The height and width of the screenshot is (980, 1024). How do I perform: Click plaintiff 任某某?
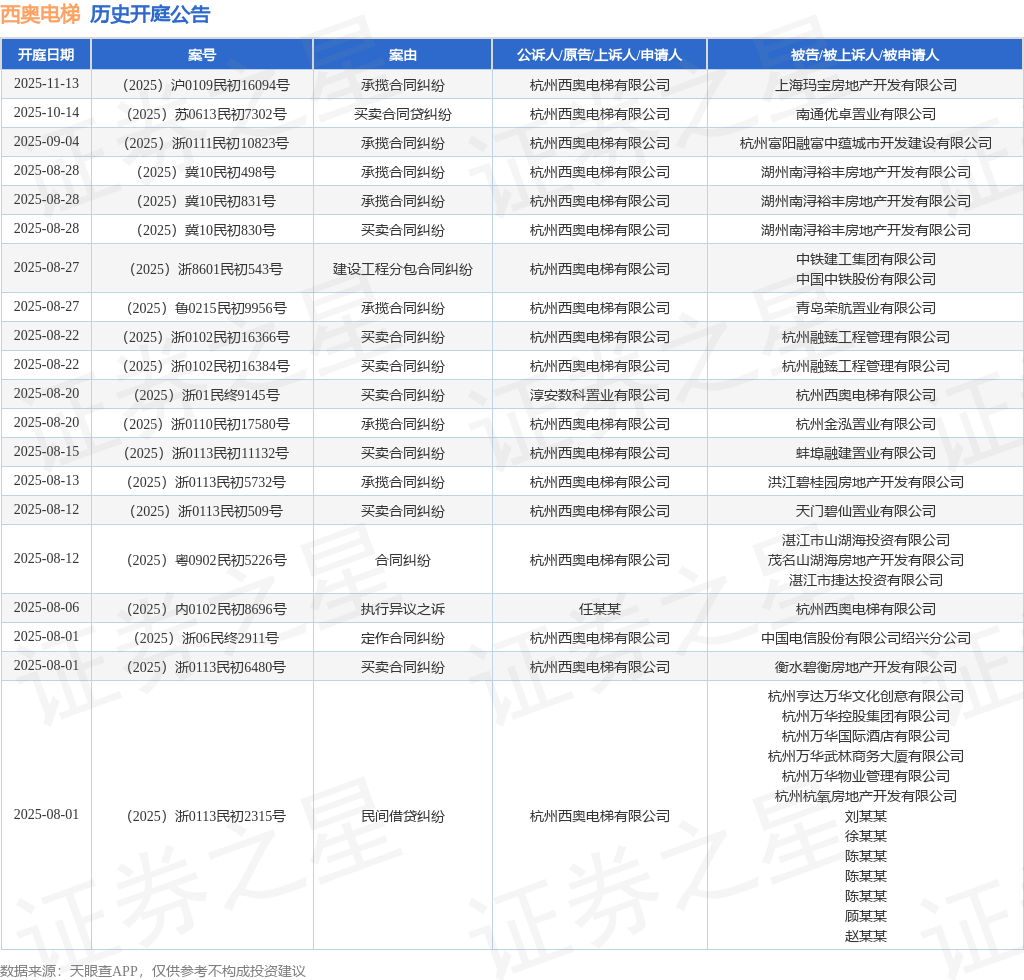(600, 609)
